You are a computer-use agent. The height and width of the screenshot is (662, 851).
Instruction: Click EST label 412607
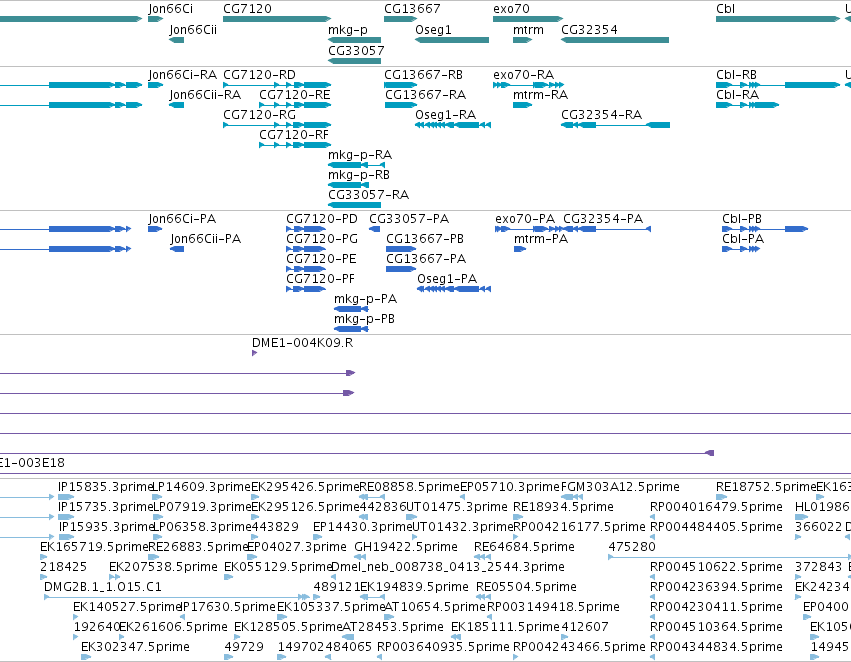click(x=585, y=627)
